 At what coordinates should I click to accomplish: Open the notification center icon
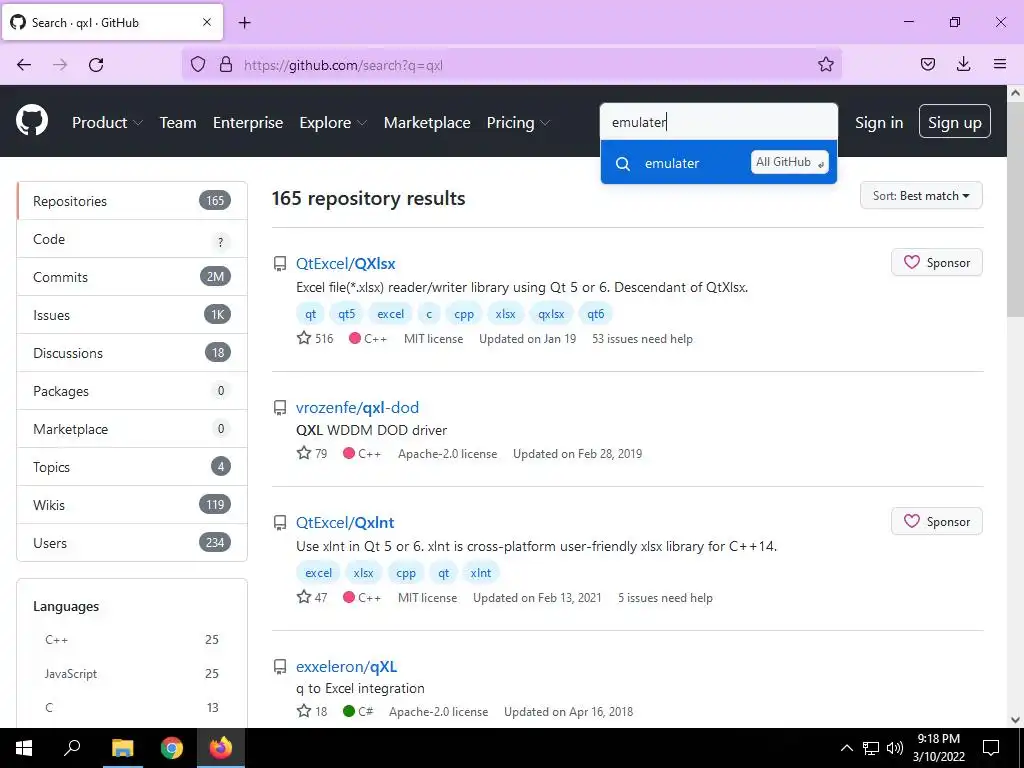[991, 748]
